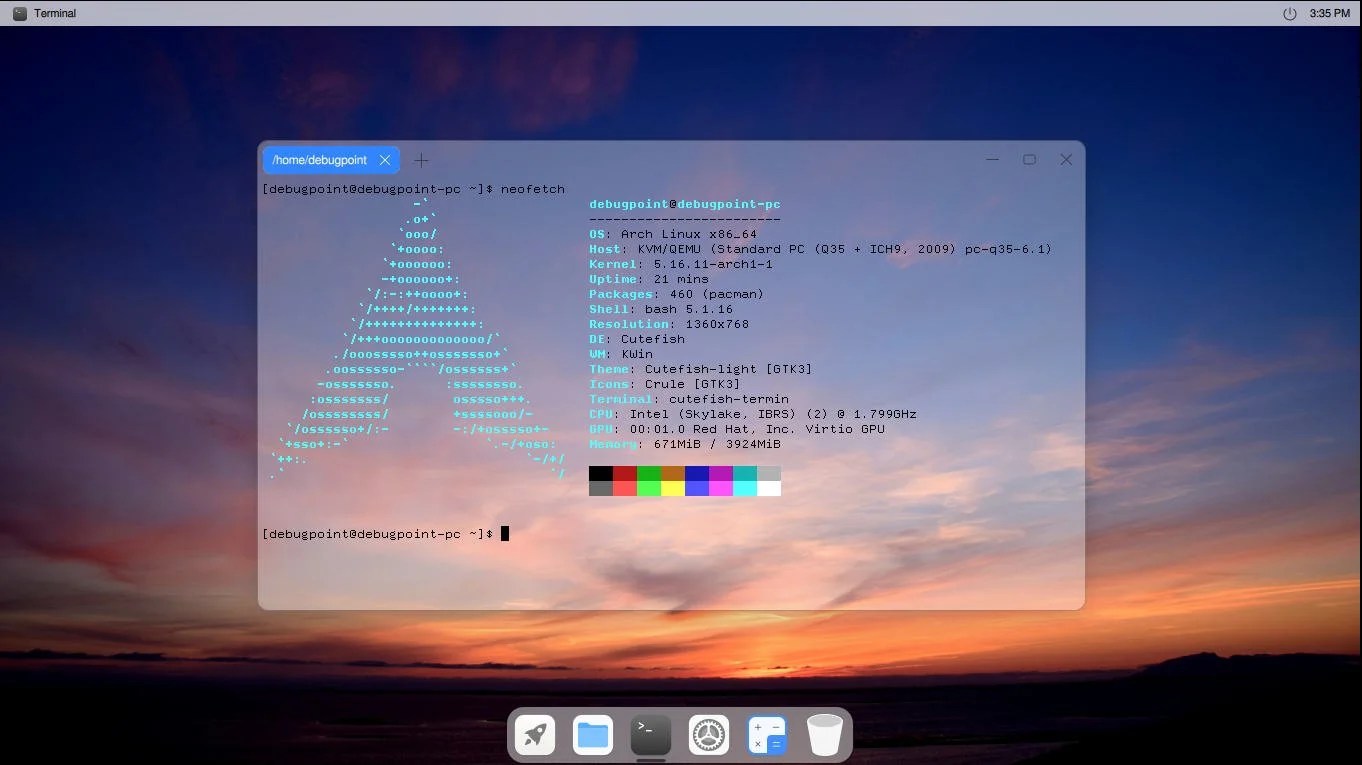Click the magenta color swatch in neofetch output

pyautogui.click(x=722, y=480)
